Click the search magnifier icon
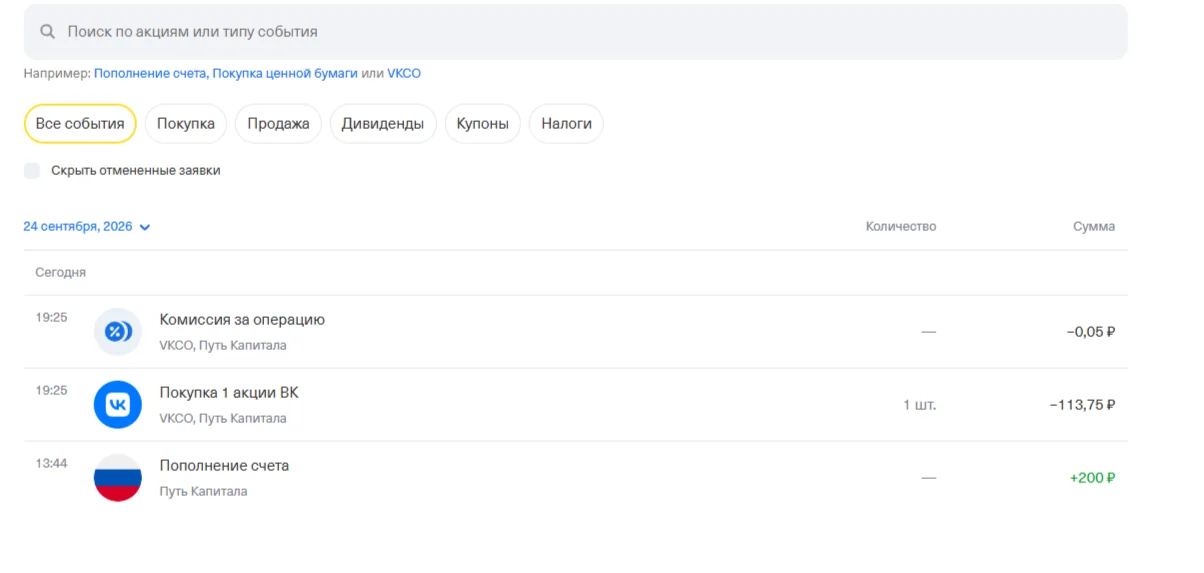The image size is (1204, 573). coord(47,32)
